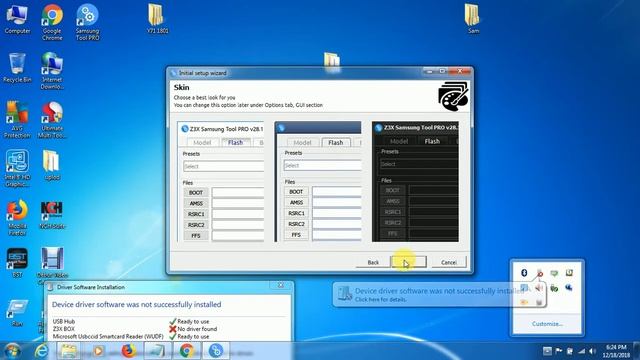Select the Y71 1801 folder

[157, 19]
